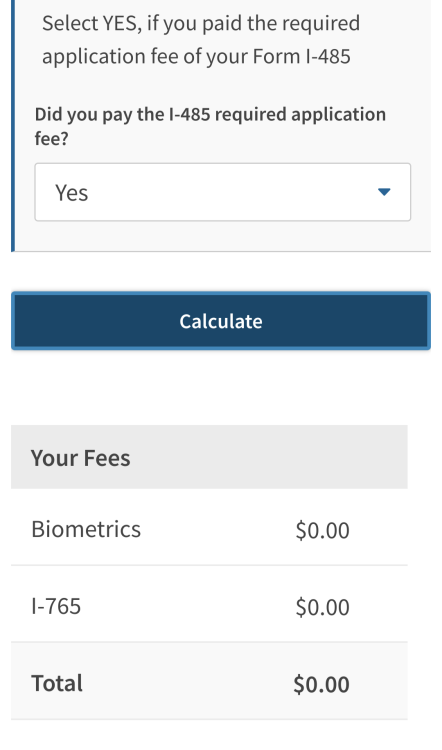Select the I-765 row label

click(56, 606)
